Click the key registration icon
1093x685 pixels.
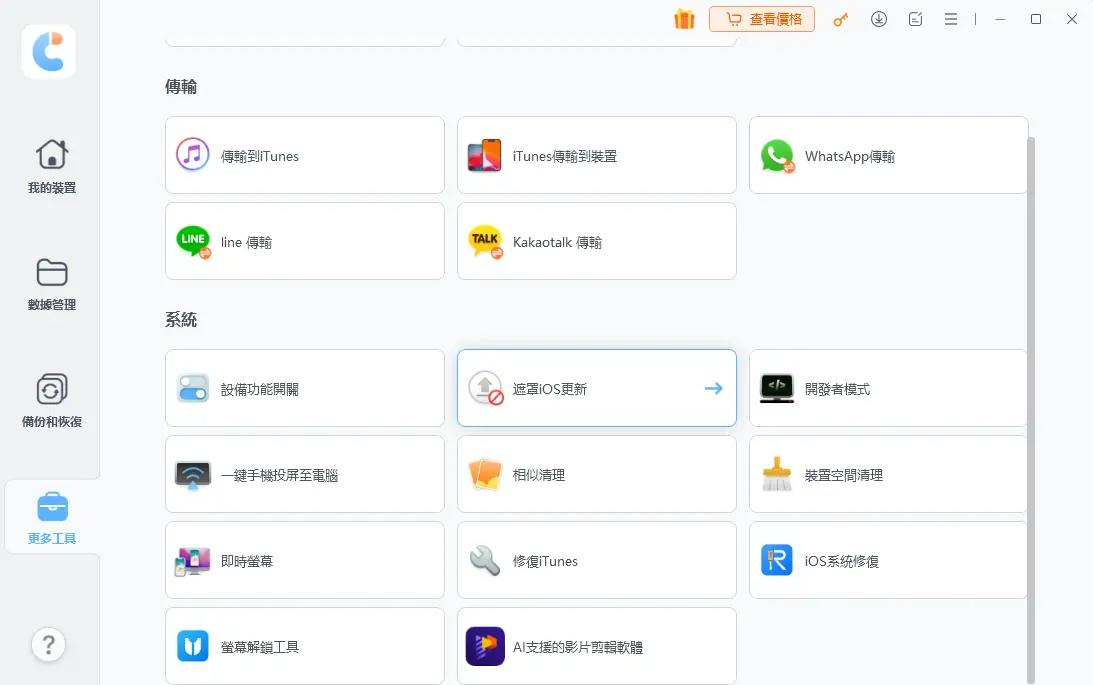(x=841, y=19)
